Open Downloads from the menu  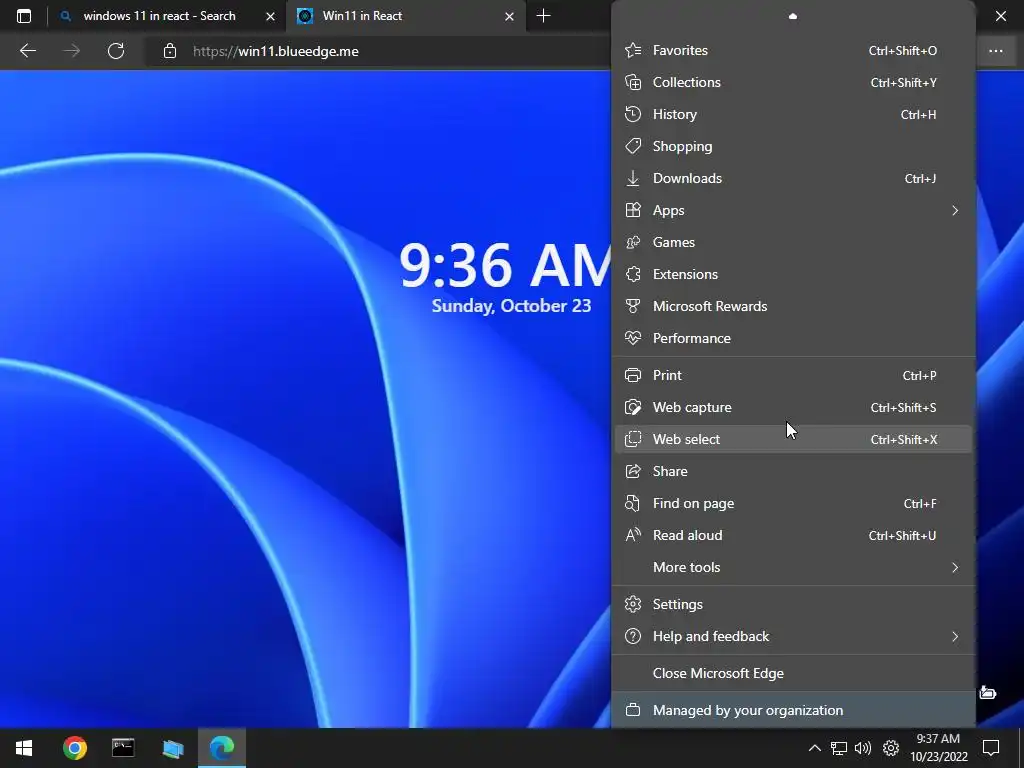[x=793, y=178]
